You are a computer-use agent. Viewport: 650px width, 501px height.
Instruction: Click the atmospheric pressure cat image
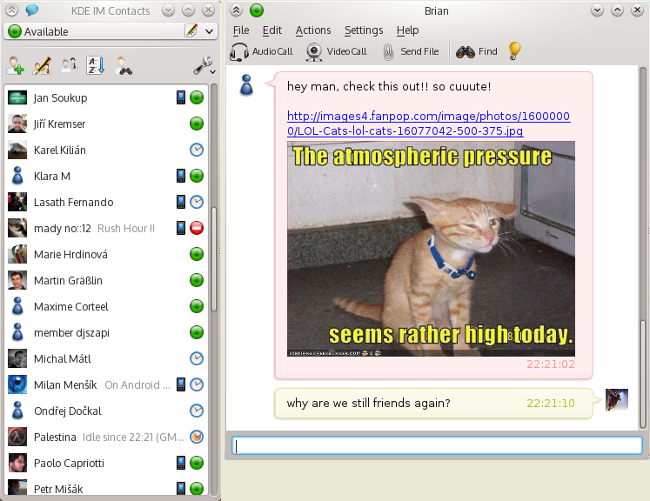click(431, 248)
